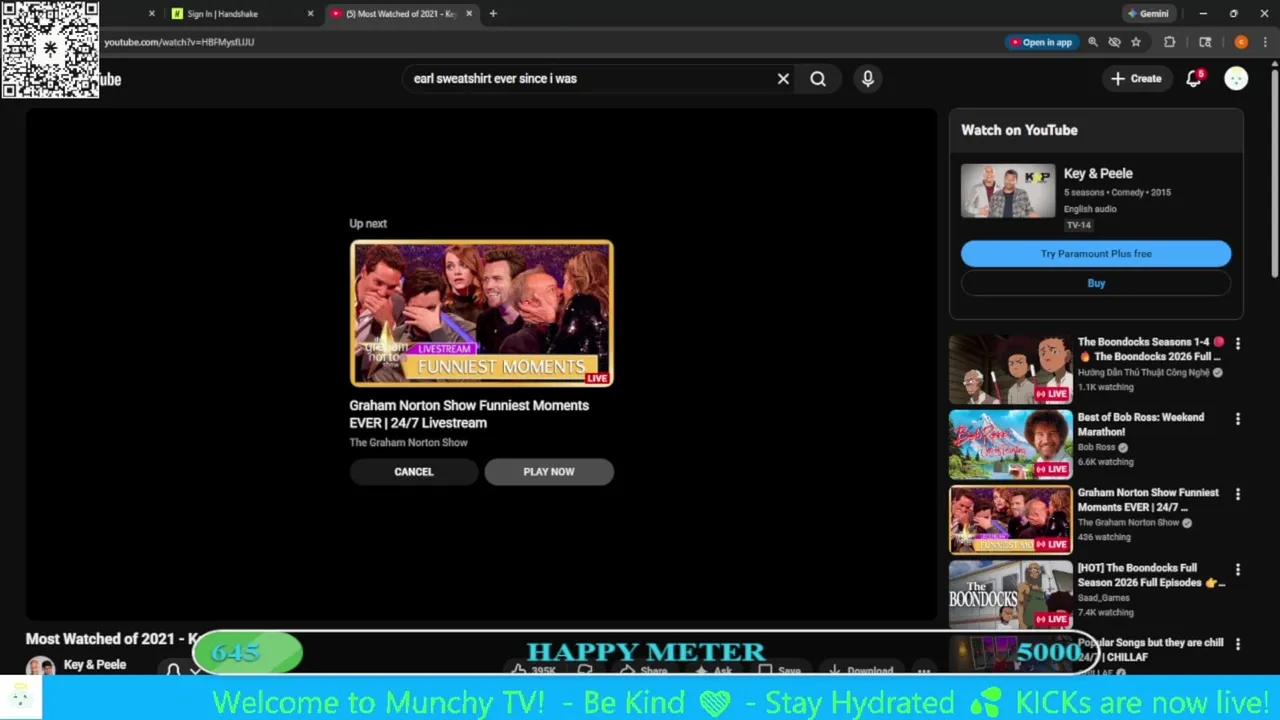Click the 6.6K watching text
Viewport: 1280px width, 720px height.
click(1106, 462)
